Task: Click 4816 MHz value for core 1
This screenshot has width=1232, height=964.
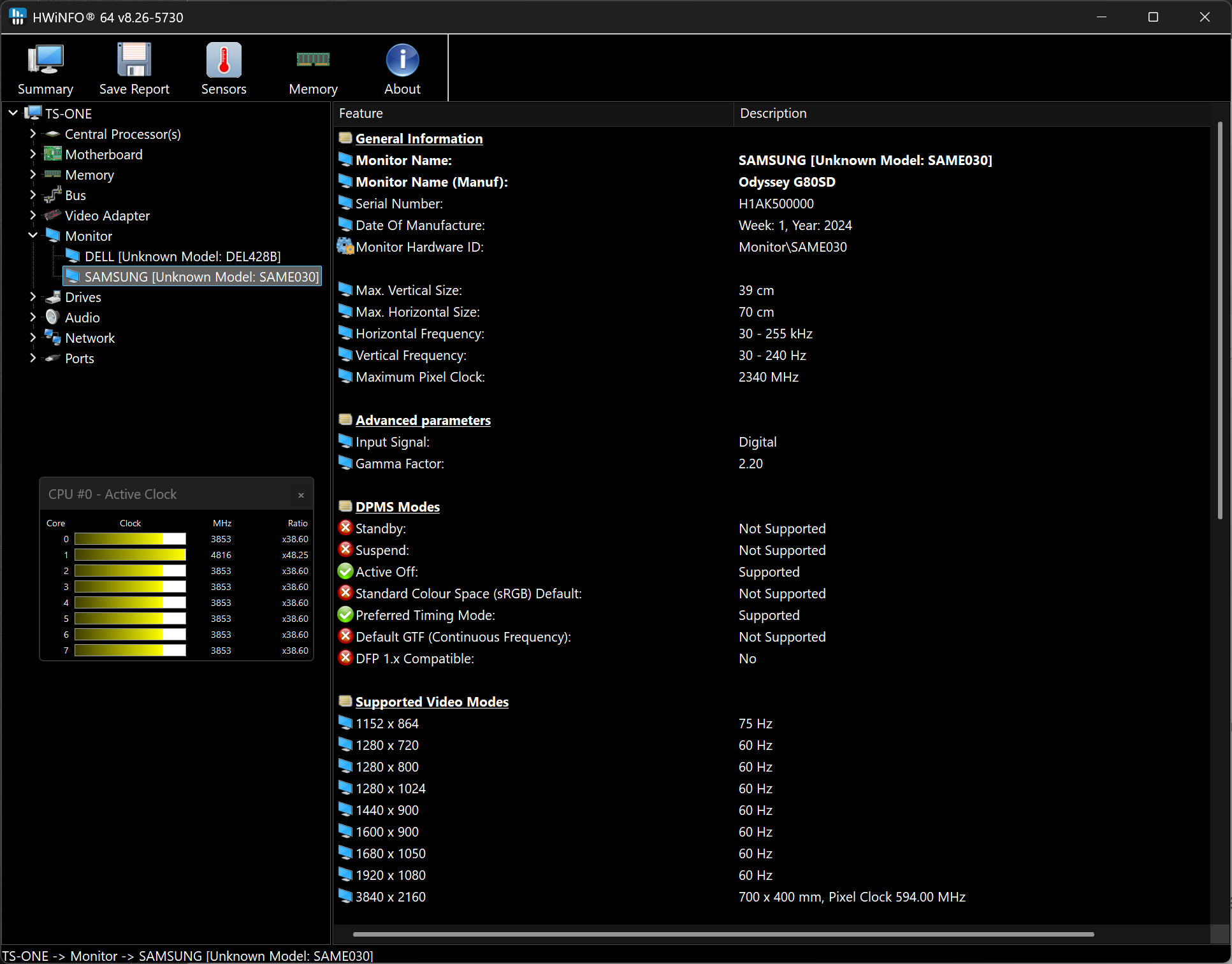Action: point(221,555)
